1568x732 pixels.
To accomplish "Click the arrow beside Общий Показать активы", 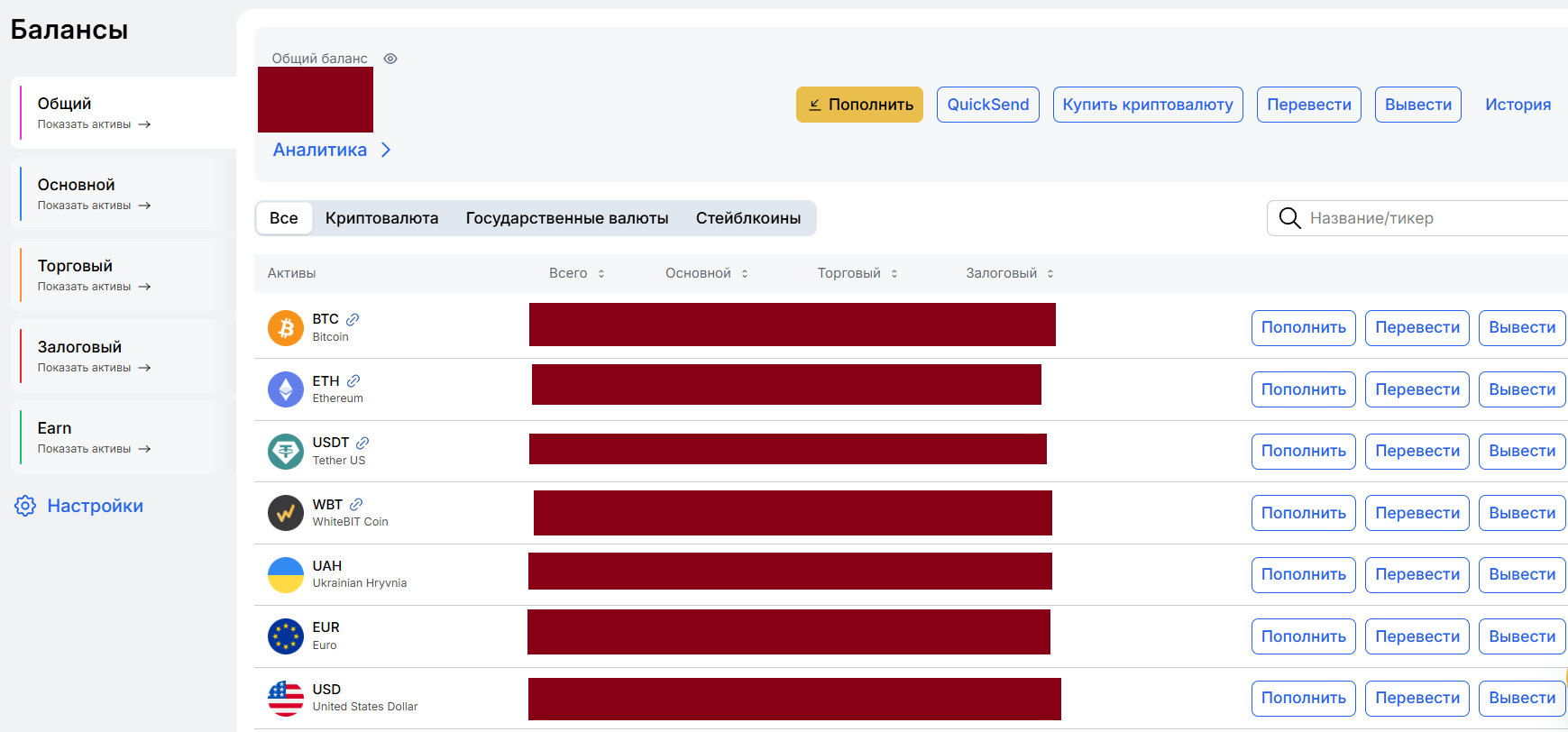I will [144, 124].
